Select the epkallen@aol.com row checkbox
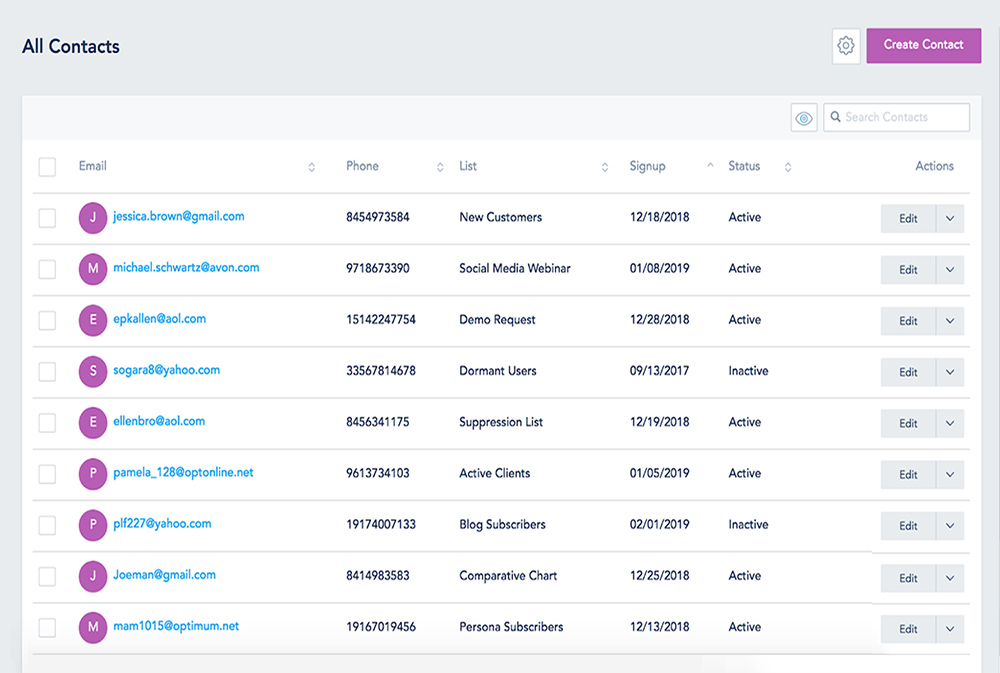The width and height of the screenshot is (1000, 673). 47,320
